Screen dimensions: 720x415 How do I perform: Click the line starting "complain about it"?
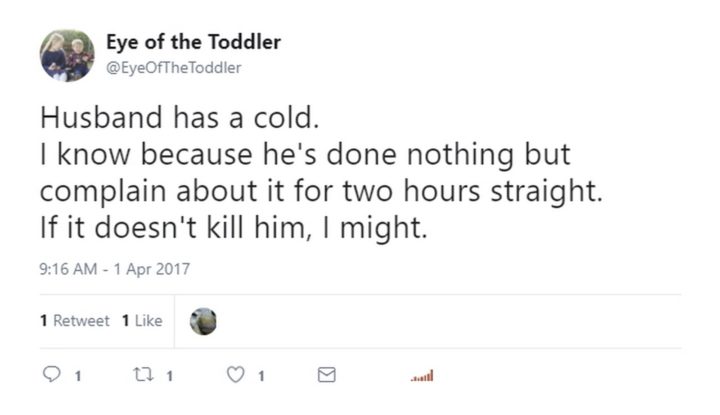(324, 191)
